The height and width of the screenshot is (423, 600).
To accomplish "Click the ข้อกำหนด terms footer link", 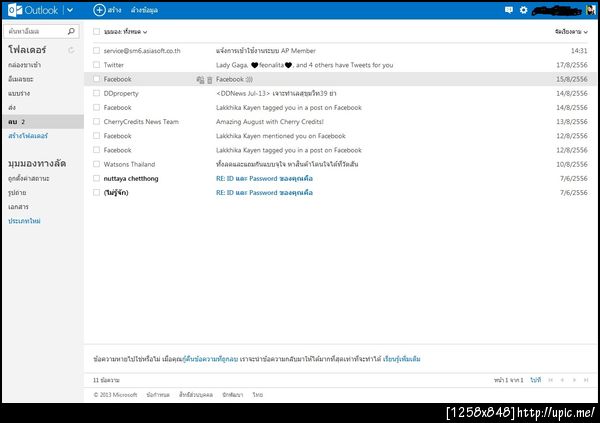I will pos(158,395).
